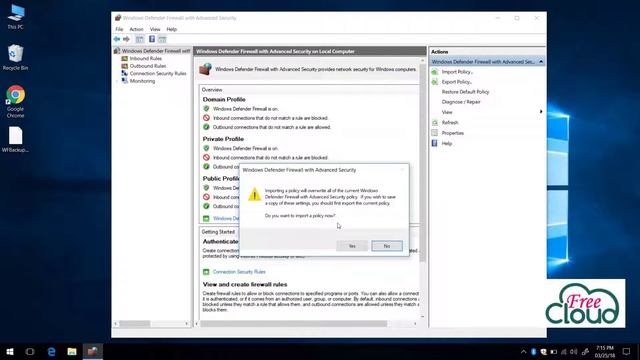Click the tree pane horizontal scrollbar
The width and height of the screenshot is (640, 360).
pyautogui.click(x=134, y=324)
